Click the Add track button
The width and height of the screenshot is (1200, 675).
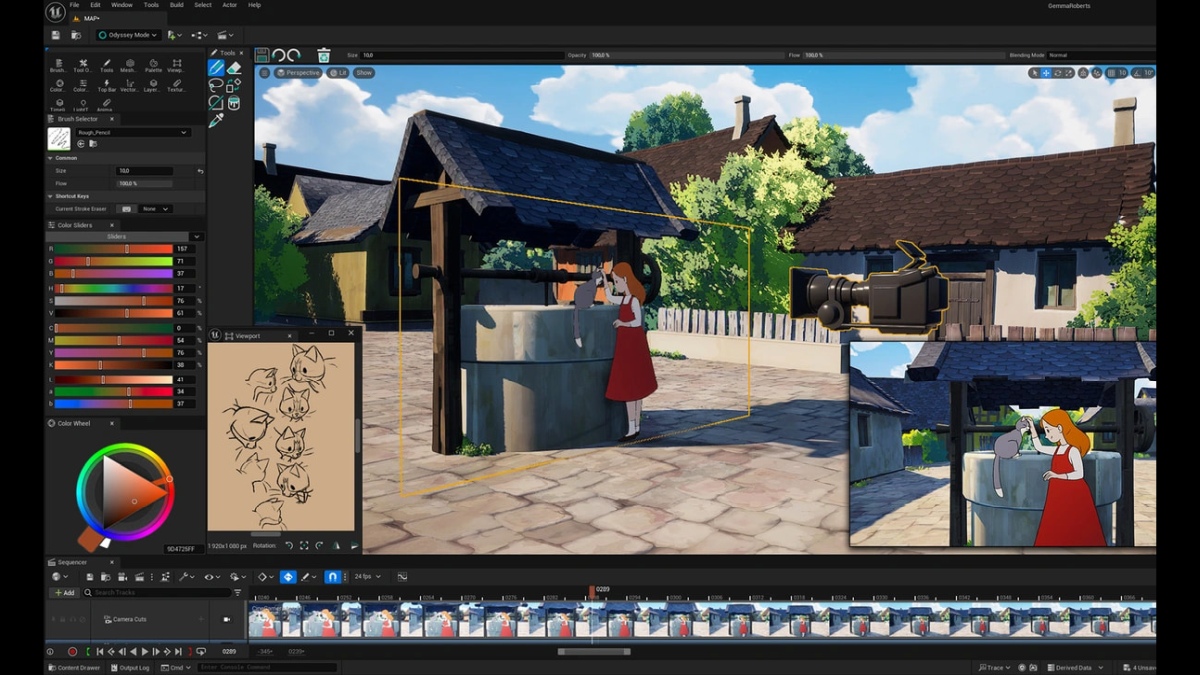pos(64,593)
